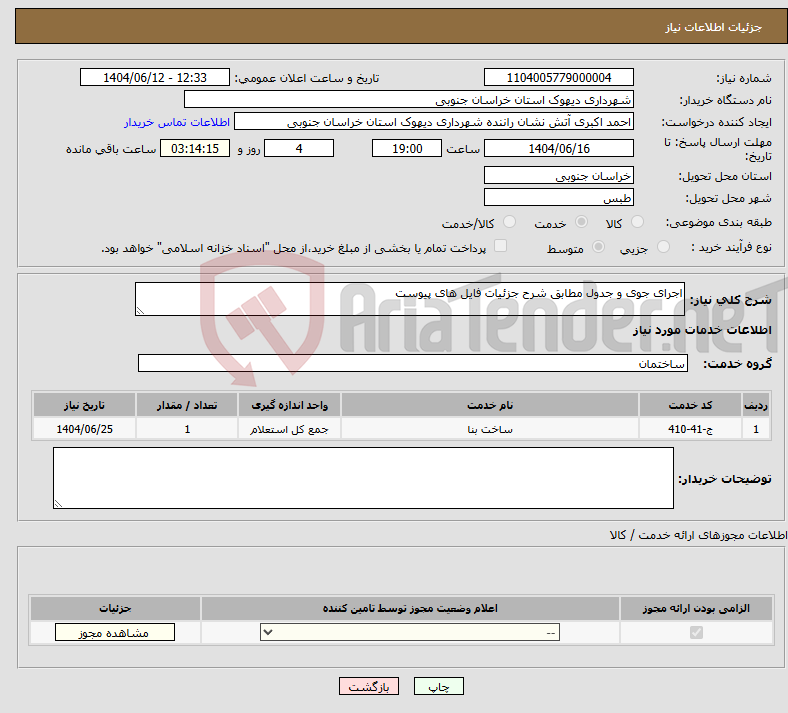Image resolution: width=788 pixels, height=713 pixels.
Task: Click the remaining time 03:14:15 field
Action: click(x=195, y=148)
